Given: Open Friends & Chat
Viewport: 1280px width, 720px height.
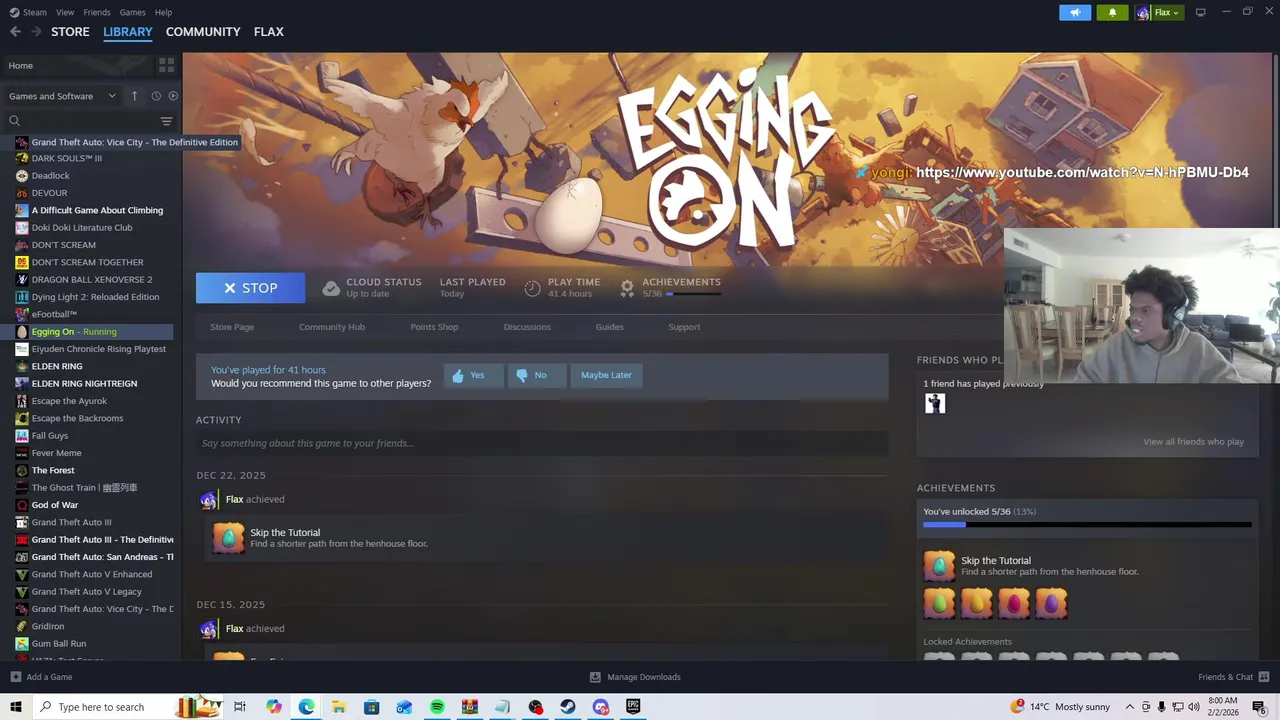Looking at the screenshot, I should coord(1233,677).
